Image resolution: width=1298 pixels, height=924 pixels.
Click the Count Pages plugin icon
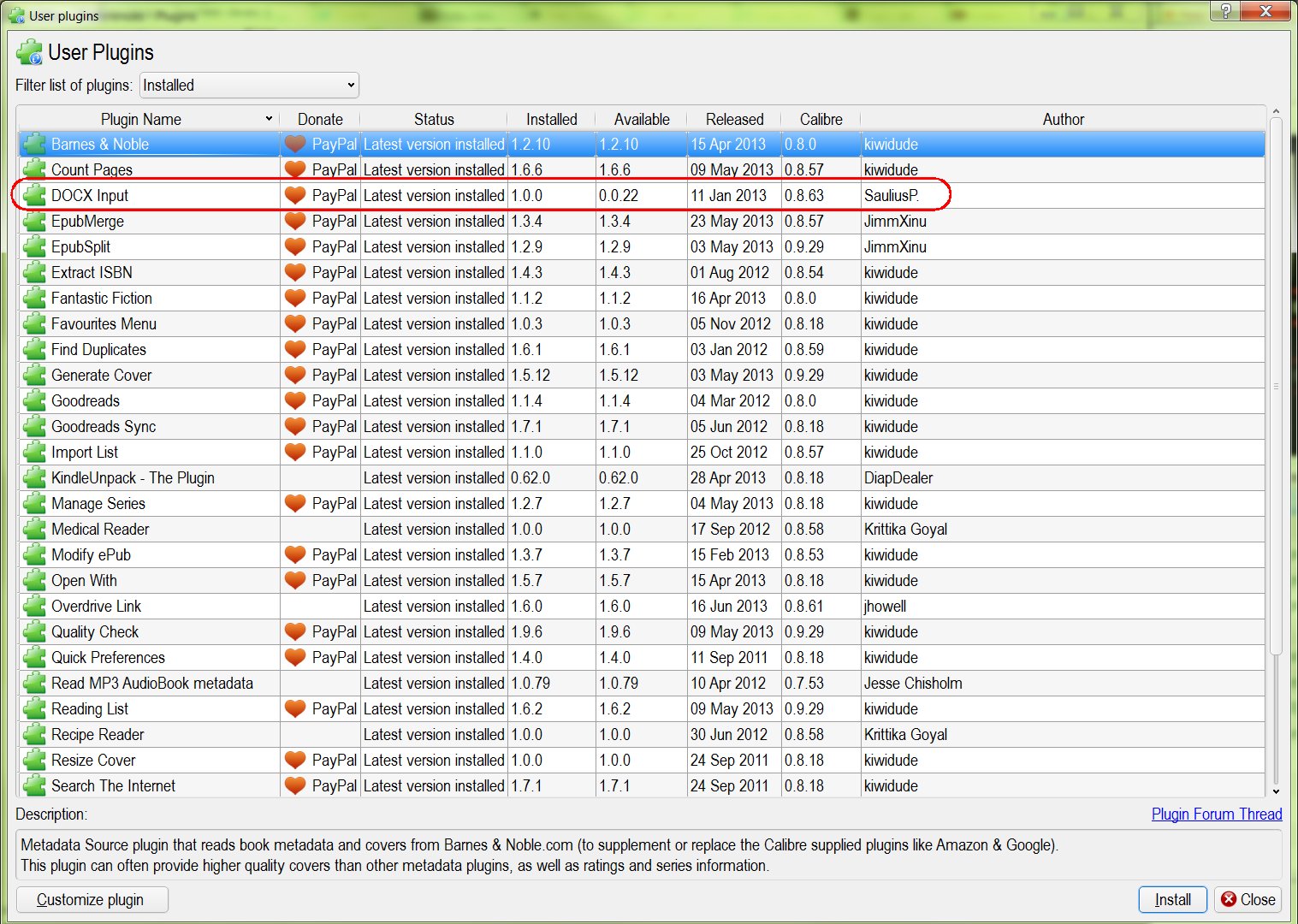[x=34, y=169]
